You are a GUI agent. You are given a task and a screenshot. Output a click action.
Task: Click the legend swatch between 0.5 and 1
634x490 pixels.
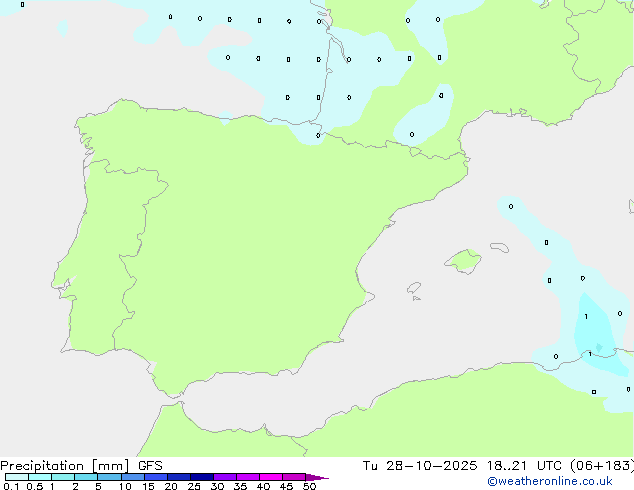click(40, 477)
